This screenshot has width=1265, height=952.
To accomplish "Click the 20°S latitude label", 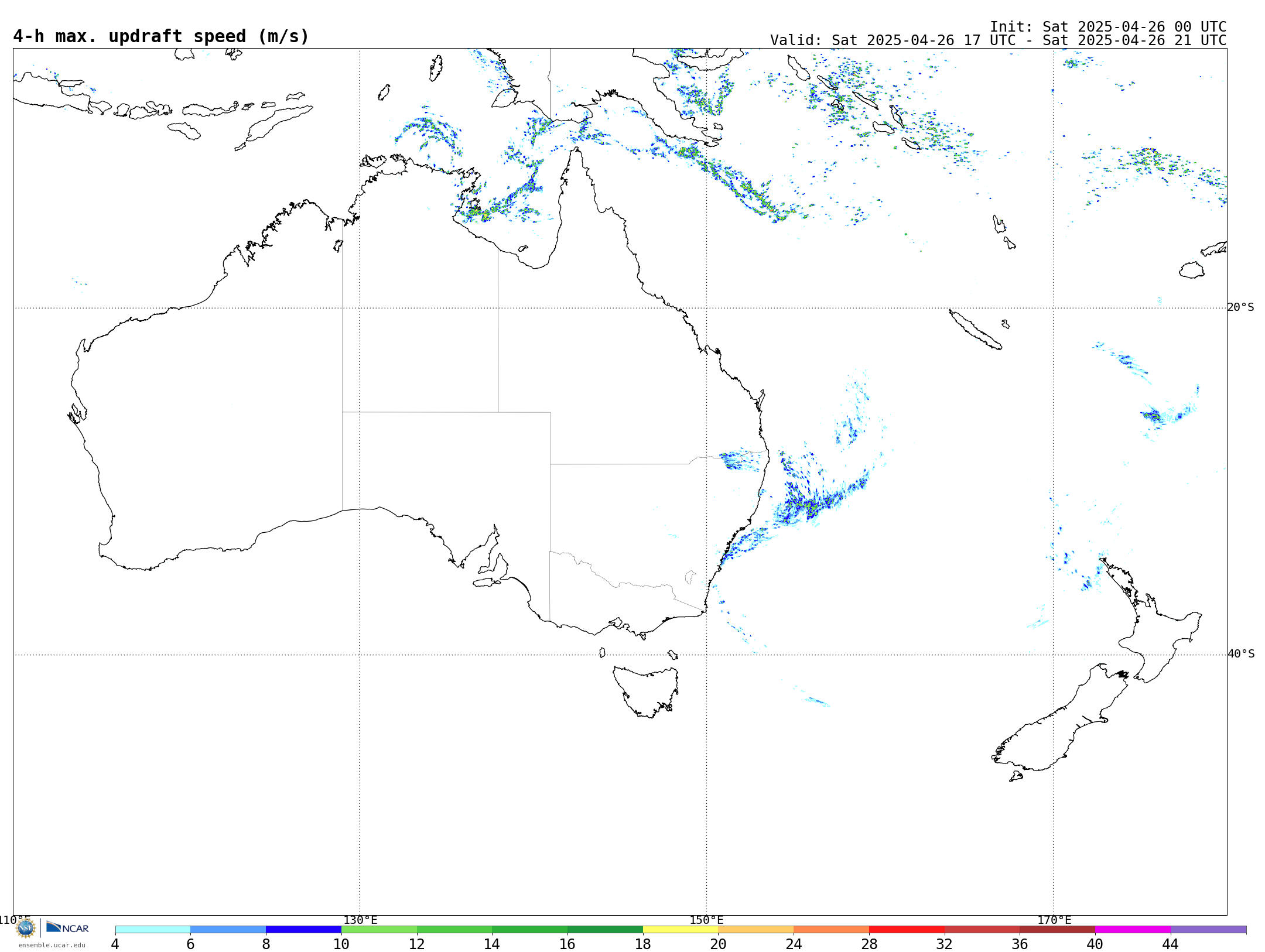I will [1241, 307].
